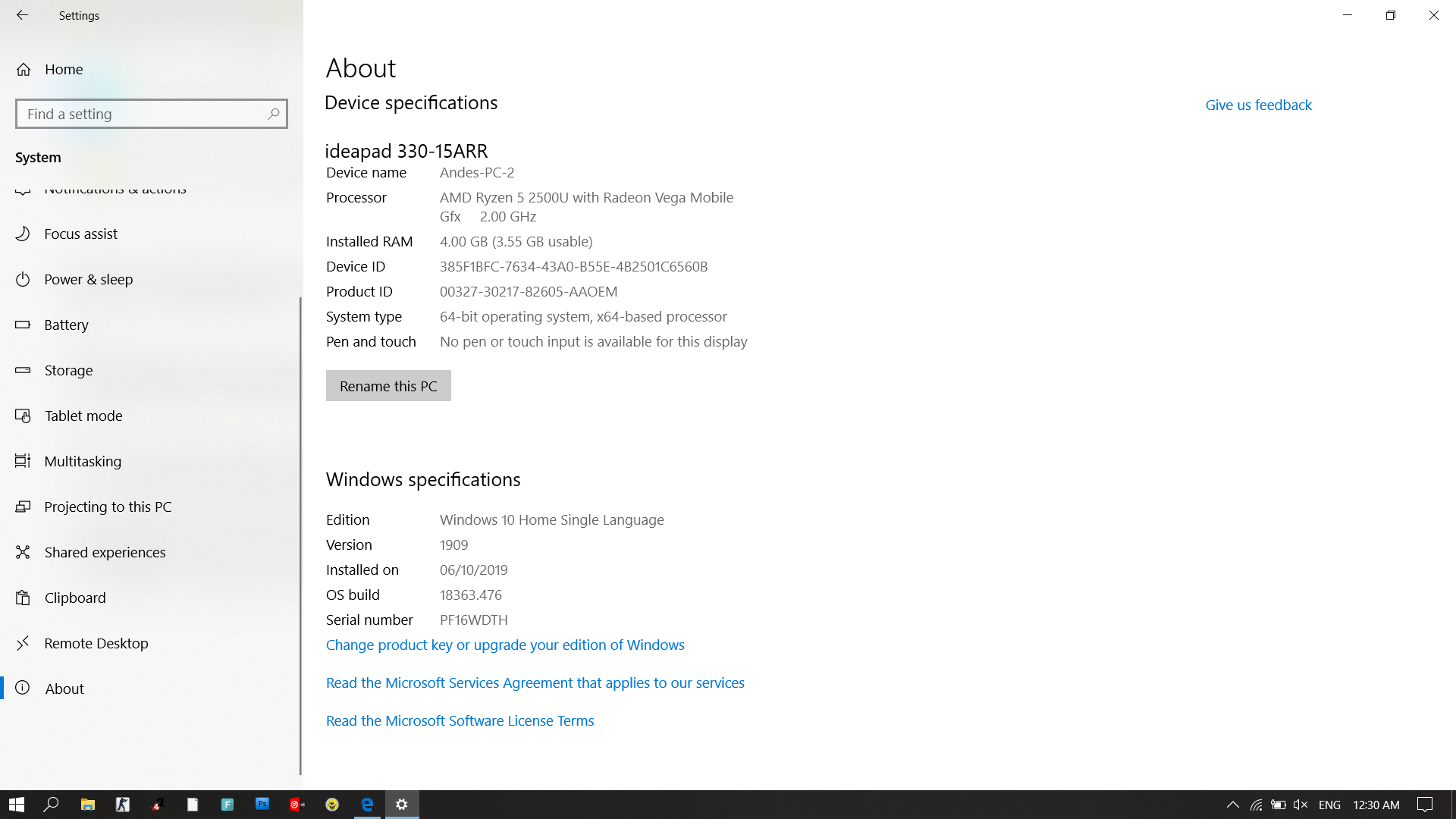This screenshot has width=1456, height=819.
Task: Open Wi-Fi network tray icon
Action: [1257, 805]
